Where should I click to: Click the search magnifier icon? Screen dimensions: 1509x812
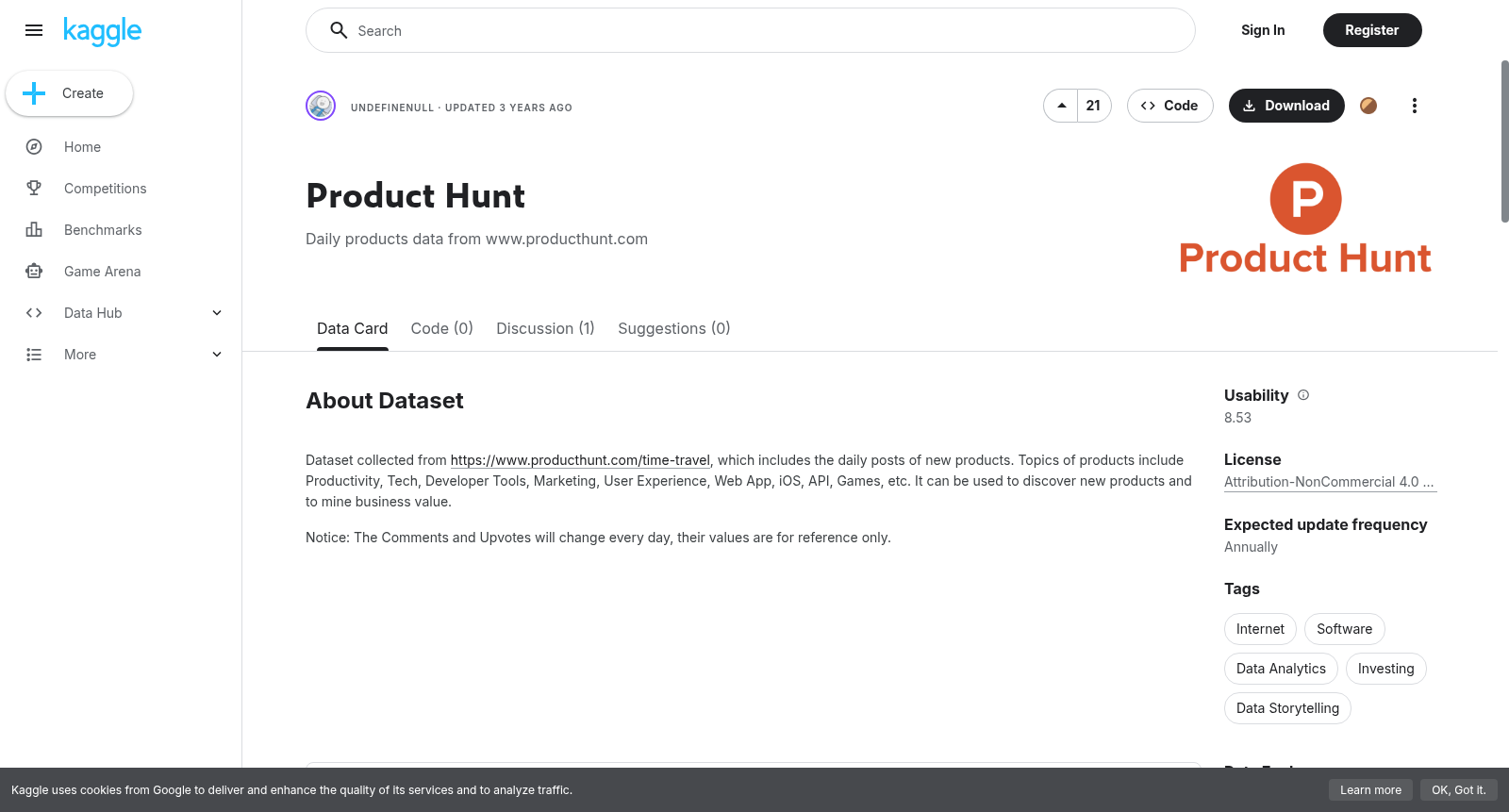pos(339,30)
